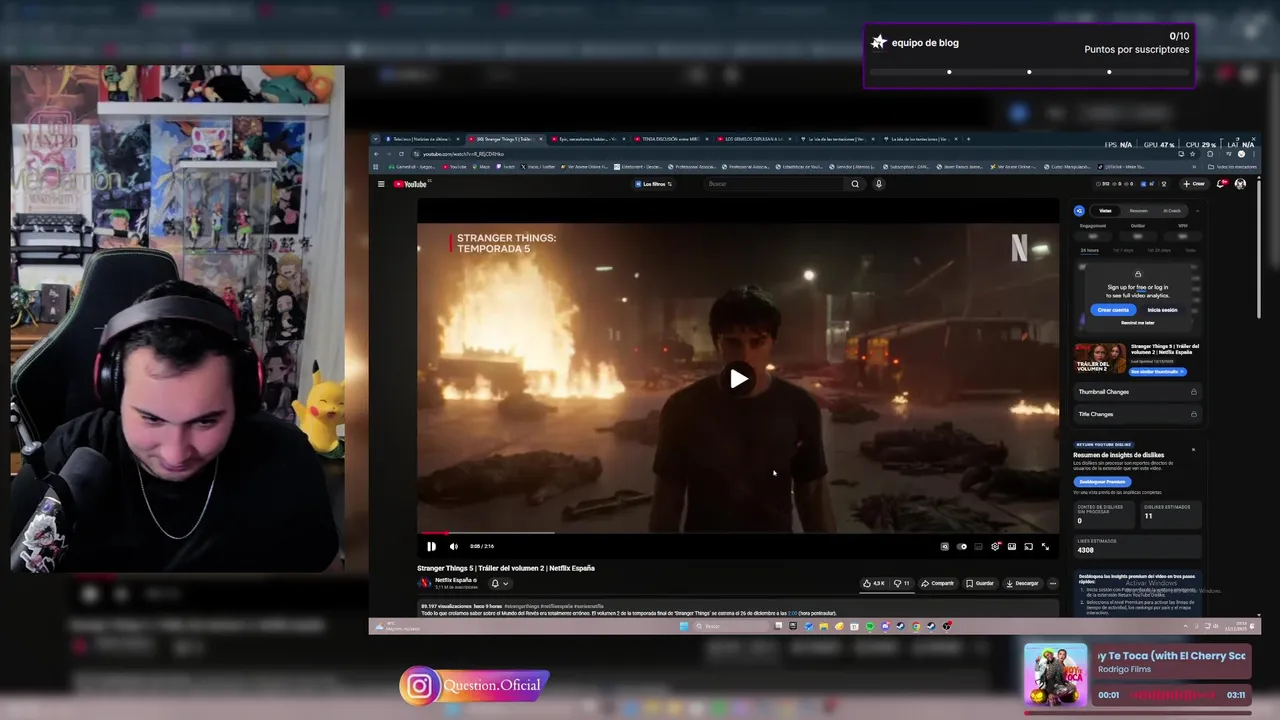Screen dimensions: 1280x720
Task: Reload the page with the browser refresh icon
Action: [x=401, y=154]
